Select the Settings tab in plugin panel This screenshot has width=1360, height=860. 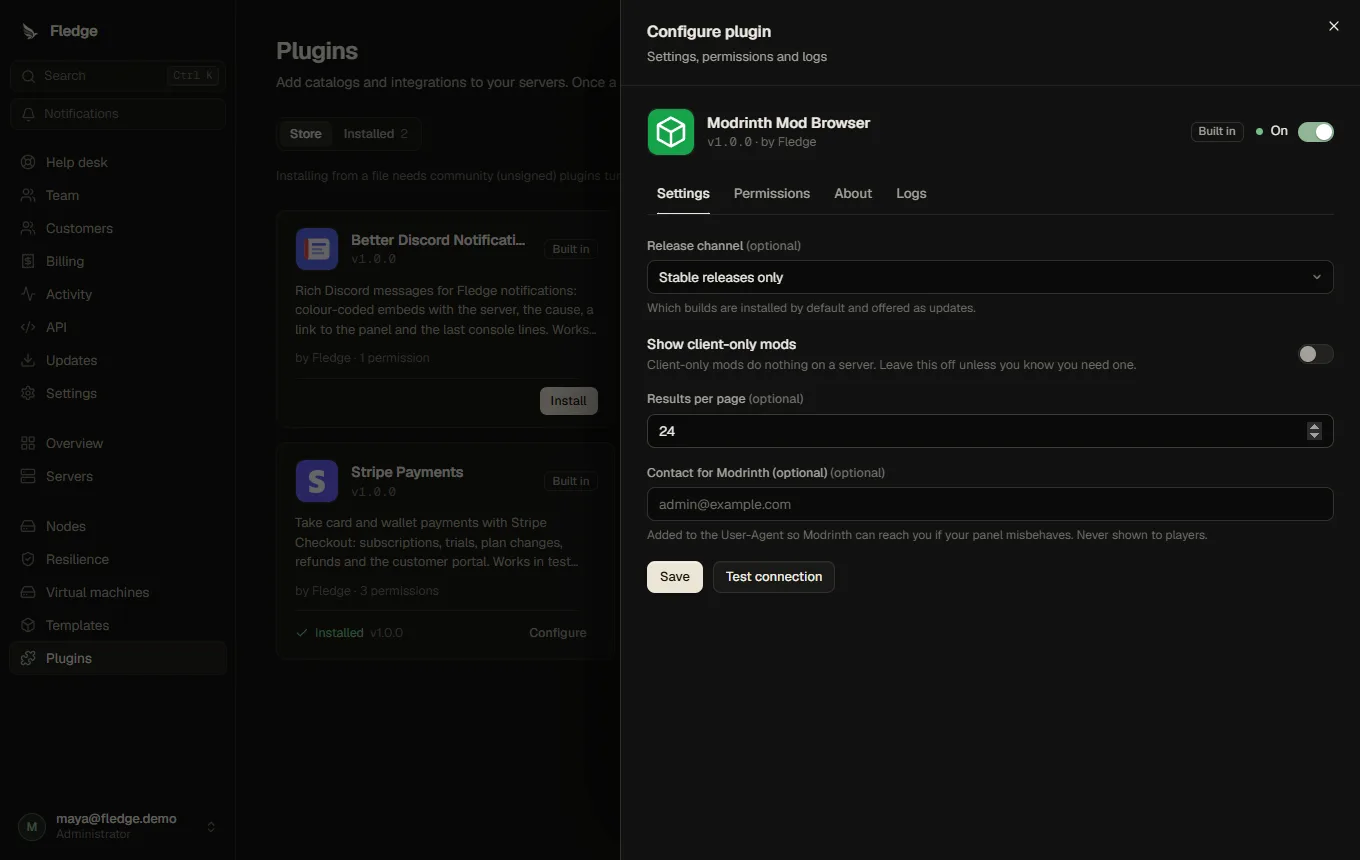683,193
